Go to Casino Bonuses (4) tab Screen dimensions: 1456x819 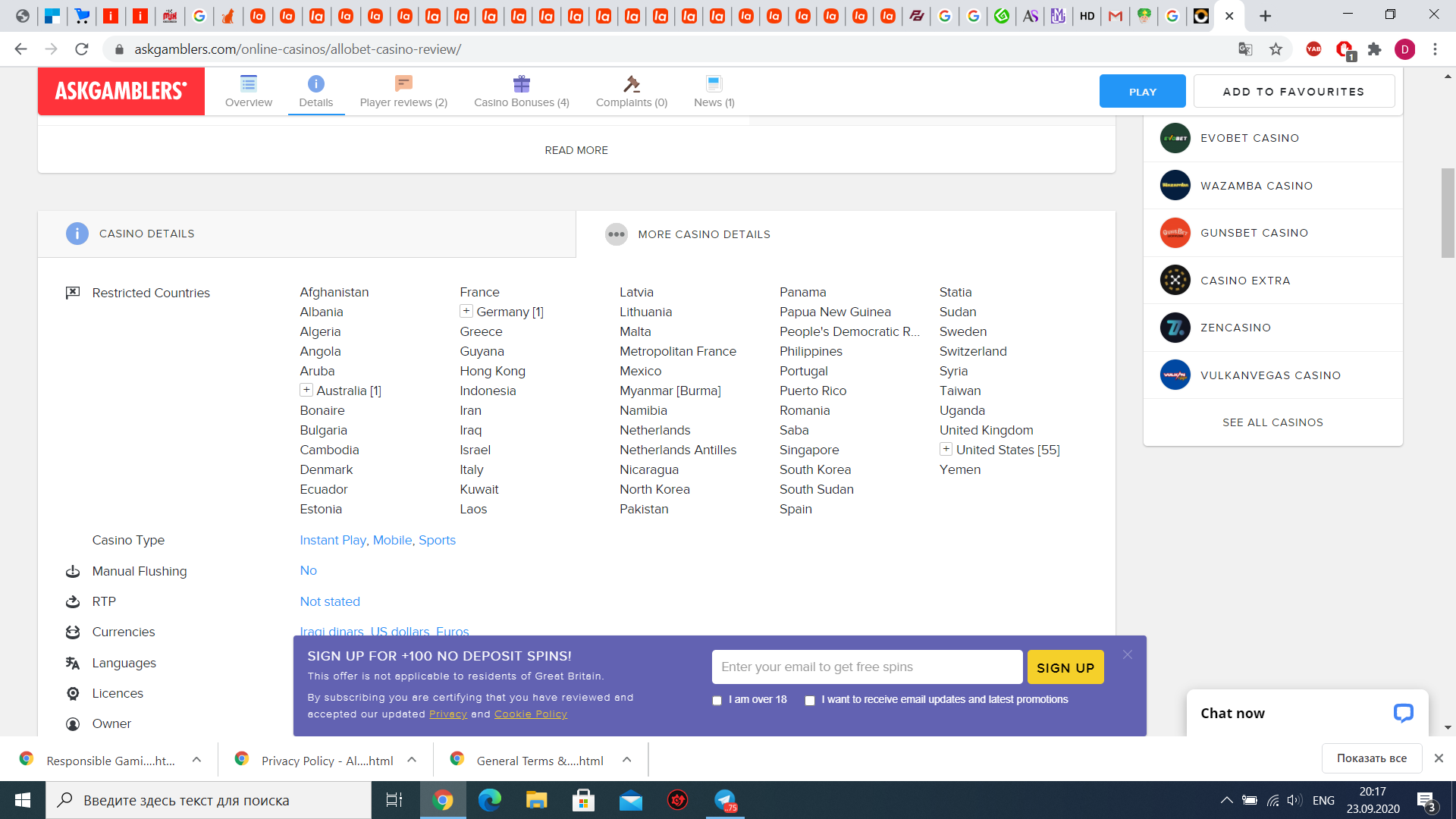click(522, 92)
